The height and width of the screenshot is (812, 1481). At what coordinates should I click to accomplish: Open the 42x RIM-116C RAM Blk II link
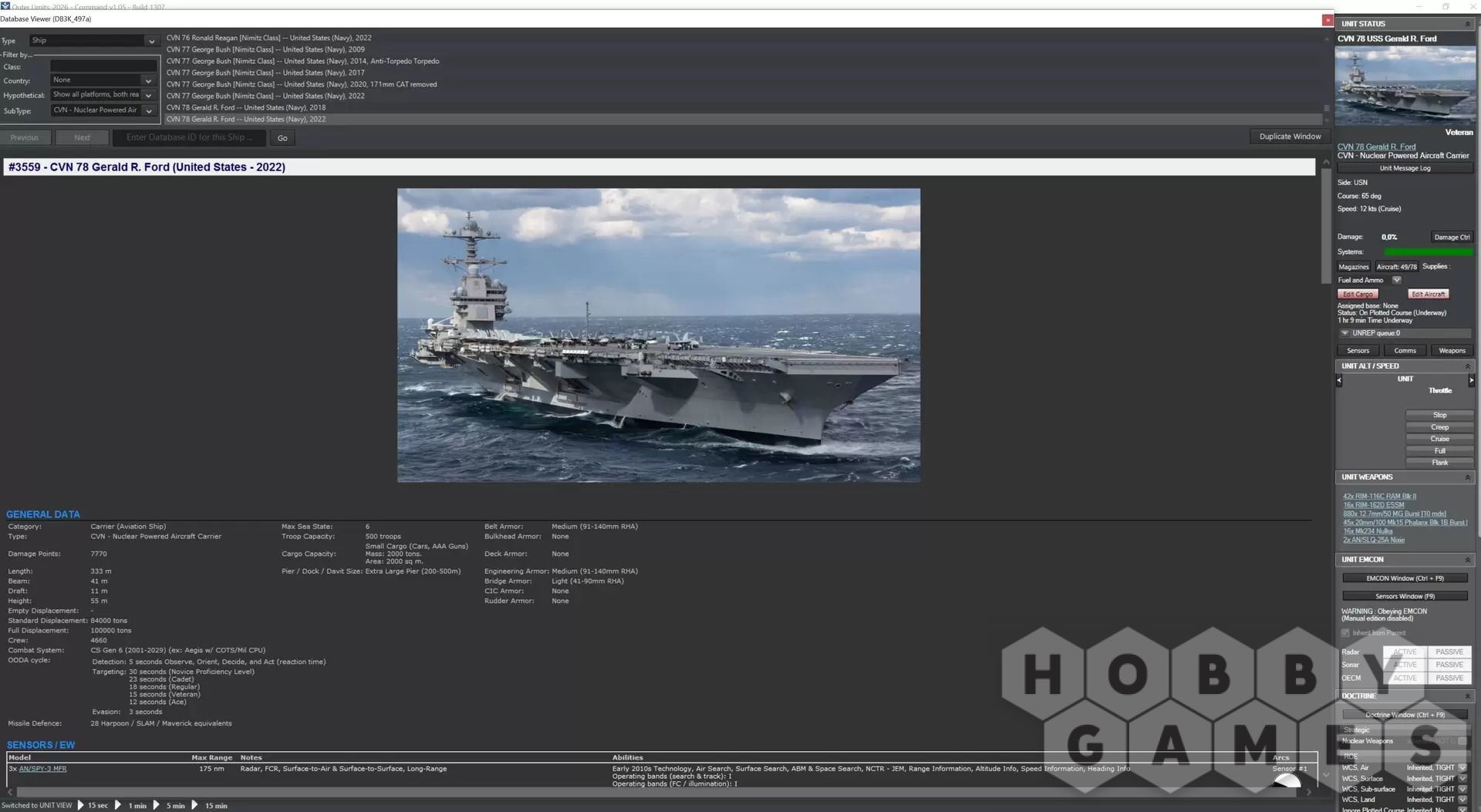click(1379, 497)
